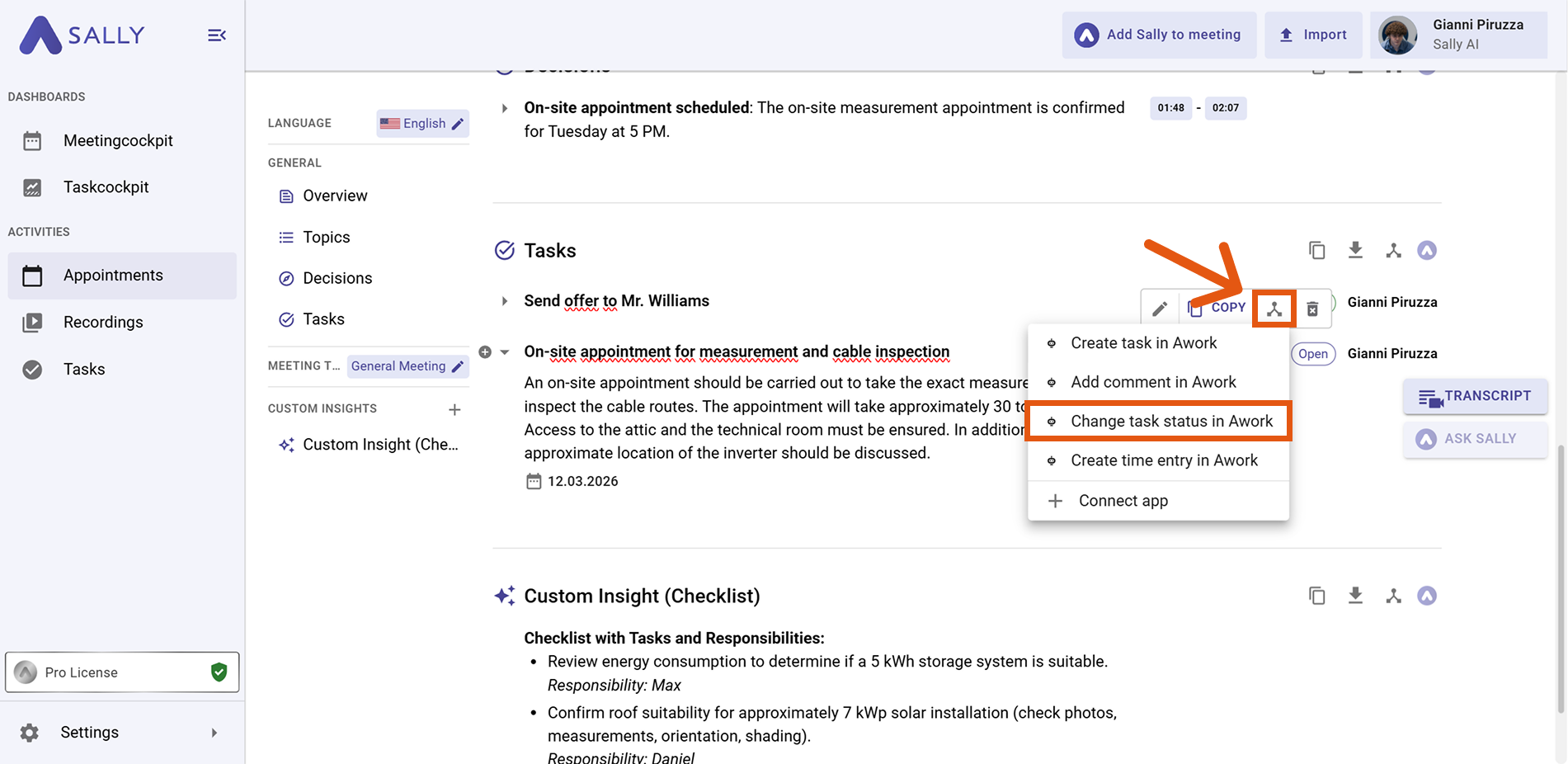Jump to the 01:48 timestamp
Screen dimensions: 1568x764
click(1170, 108)
